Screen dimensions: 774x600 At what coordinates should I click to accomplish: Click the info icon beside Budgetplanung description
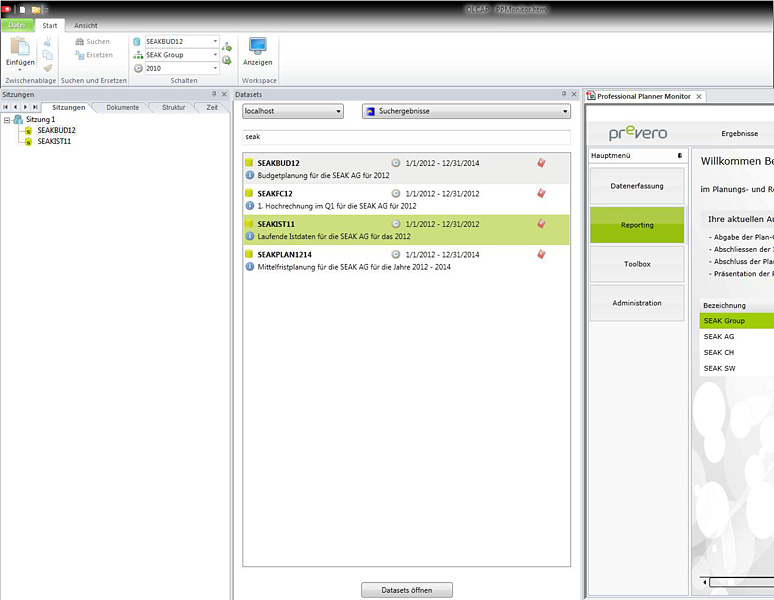click(250, 175)
